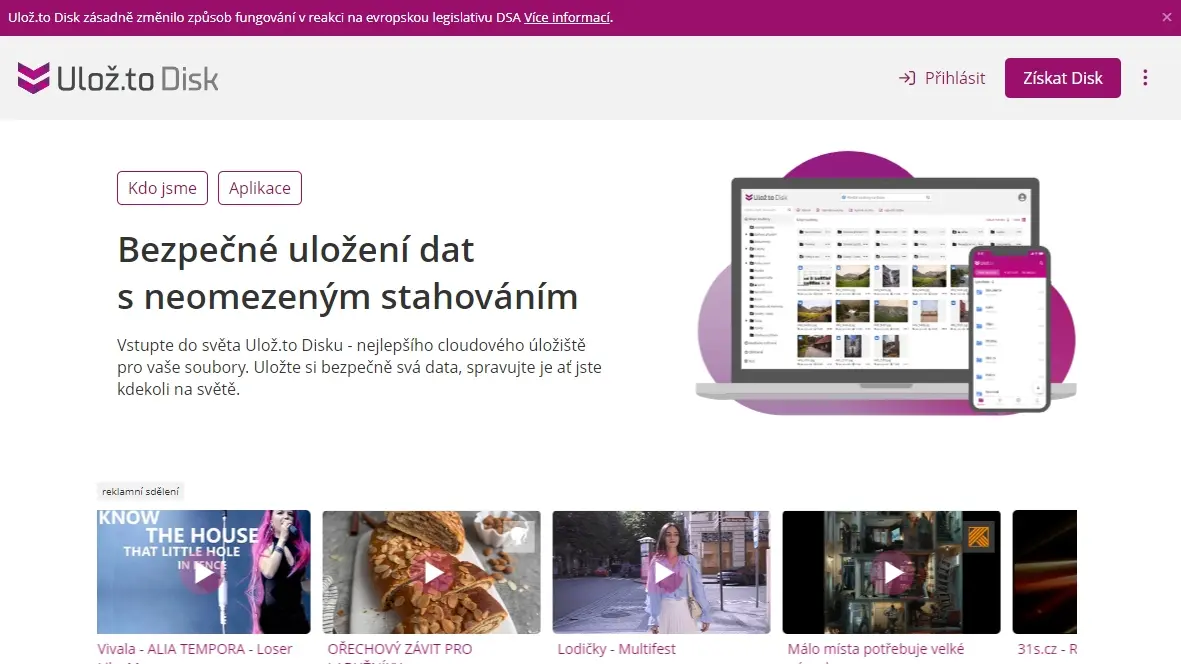Click the partially visible 31s.cz video thumbnail
This screenshot has height=664, width=1181.
click(x=1045, y=572)
